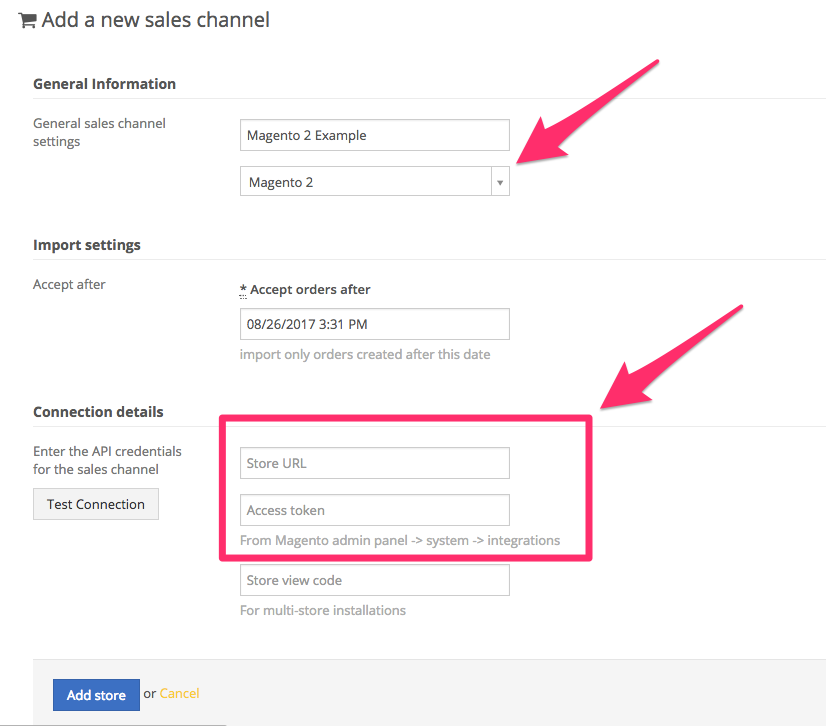
Task: Click the Magento 2 Example name field
Action: (375, 135)
